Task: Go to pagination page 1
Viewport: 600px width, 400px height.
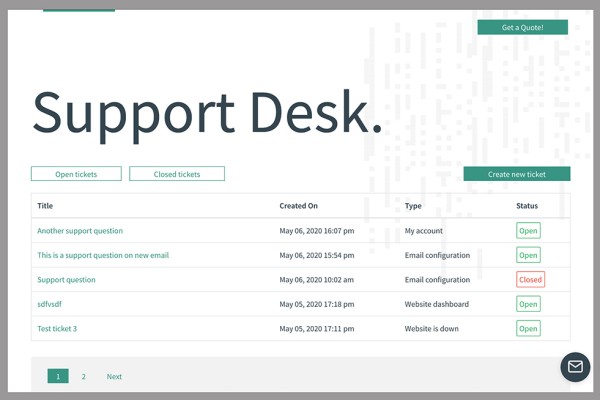Action: (x=58, y=376)
